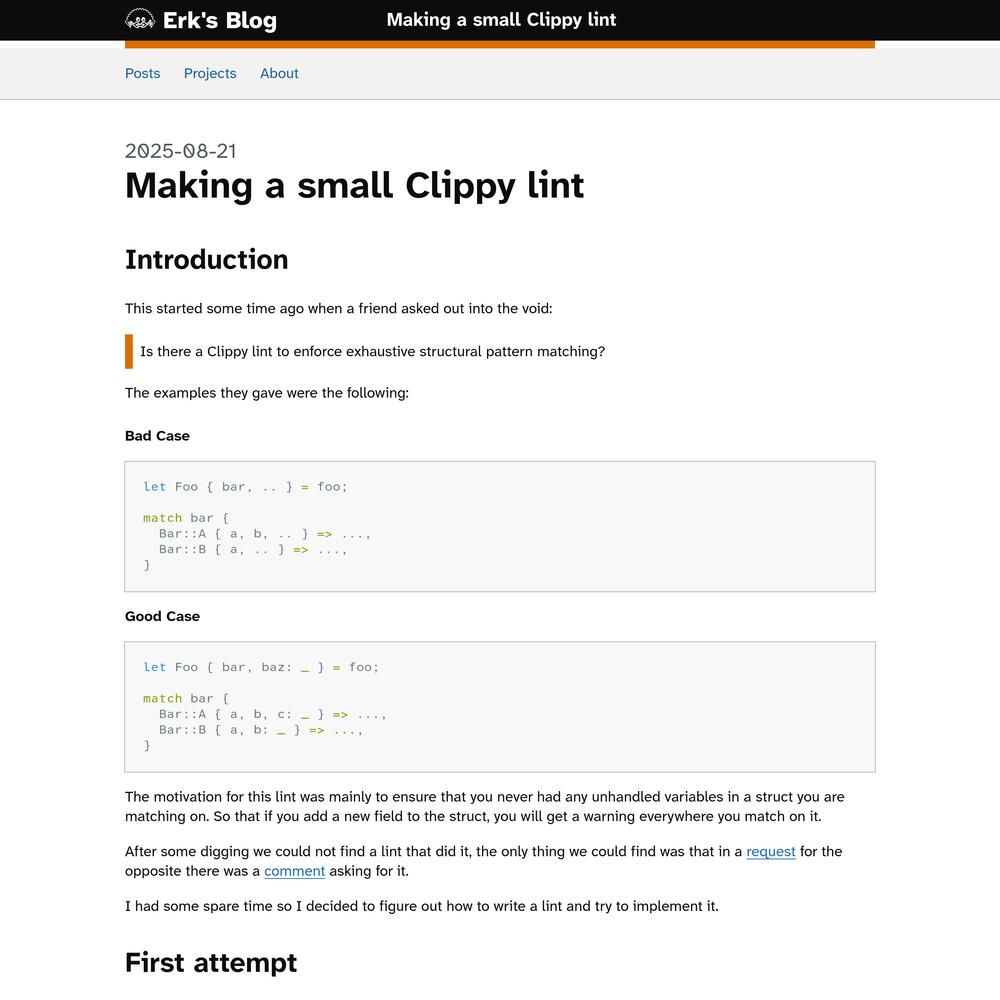This screenshot has width=1000, height=1000.
Task: Click inside the Bad Case code block
Action: (500, 526)
